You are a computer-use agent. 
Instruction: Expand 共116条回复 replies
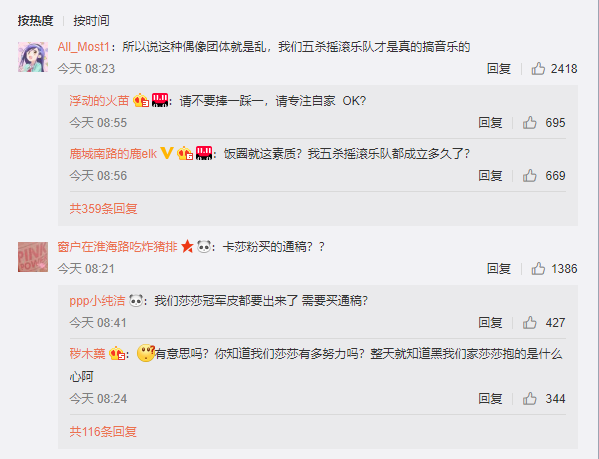pos(103,432)
